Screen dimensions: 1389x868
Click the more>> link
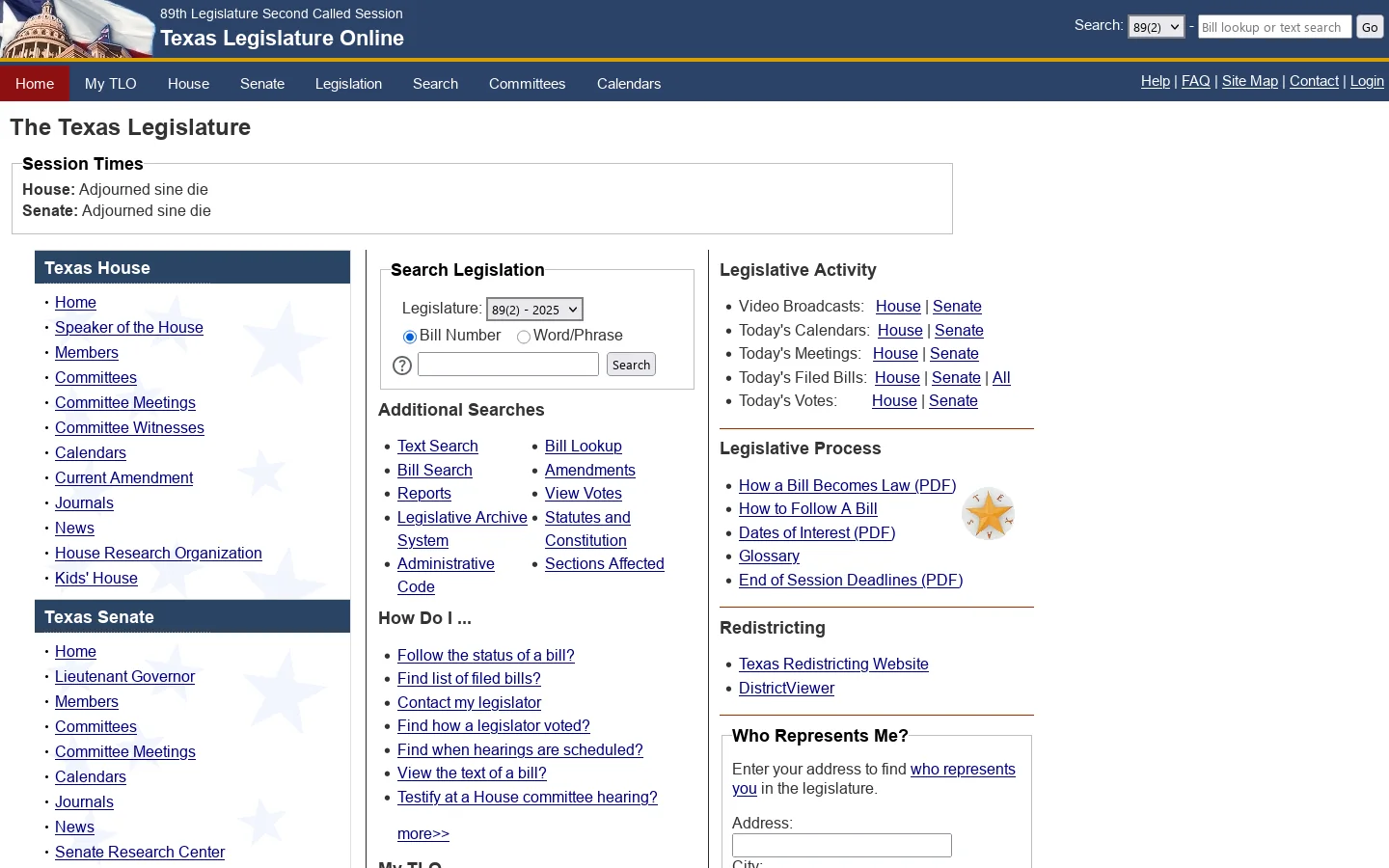pyautogui.click(x=423, y=834)
